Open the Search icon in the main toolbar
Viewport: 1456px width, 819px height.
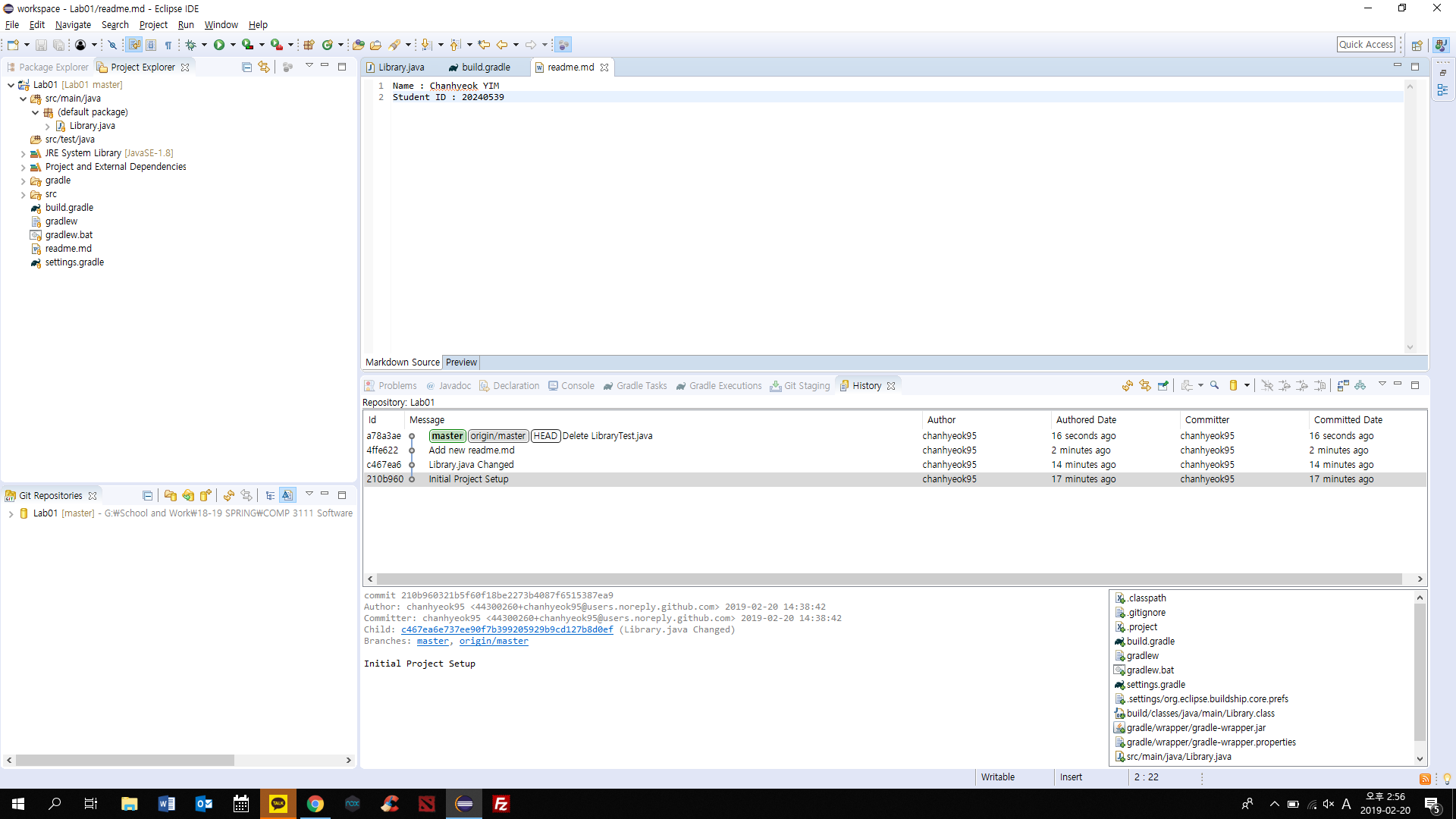(396, 45)
